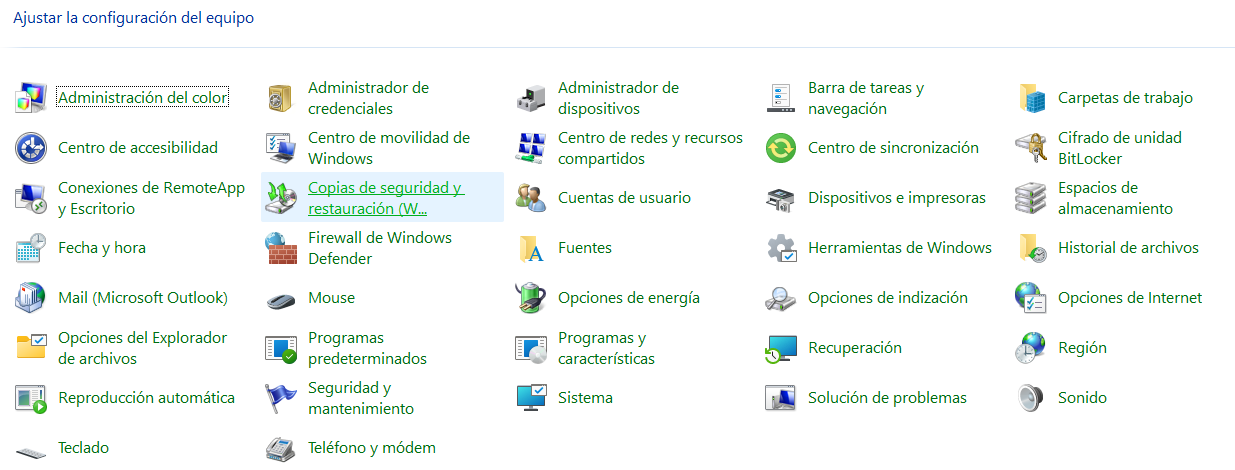The image size is (1235, 470).
Task: Open the Programas y características link
Action: point(606,348)
